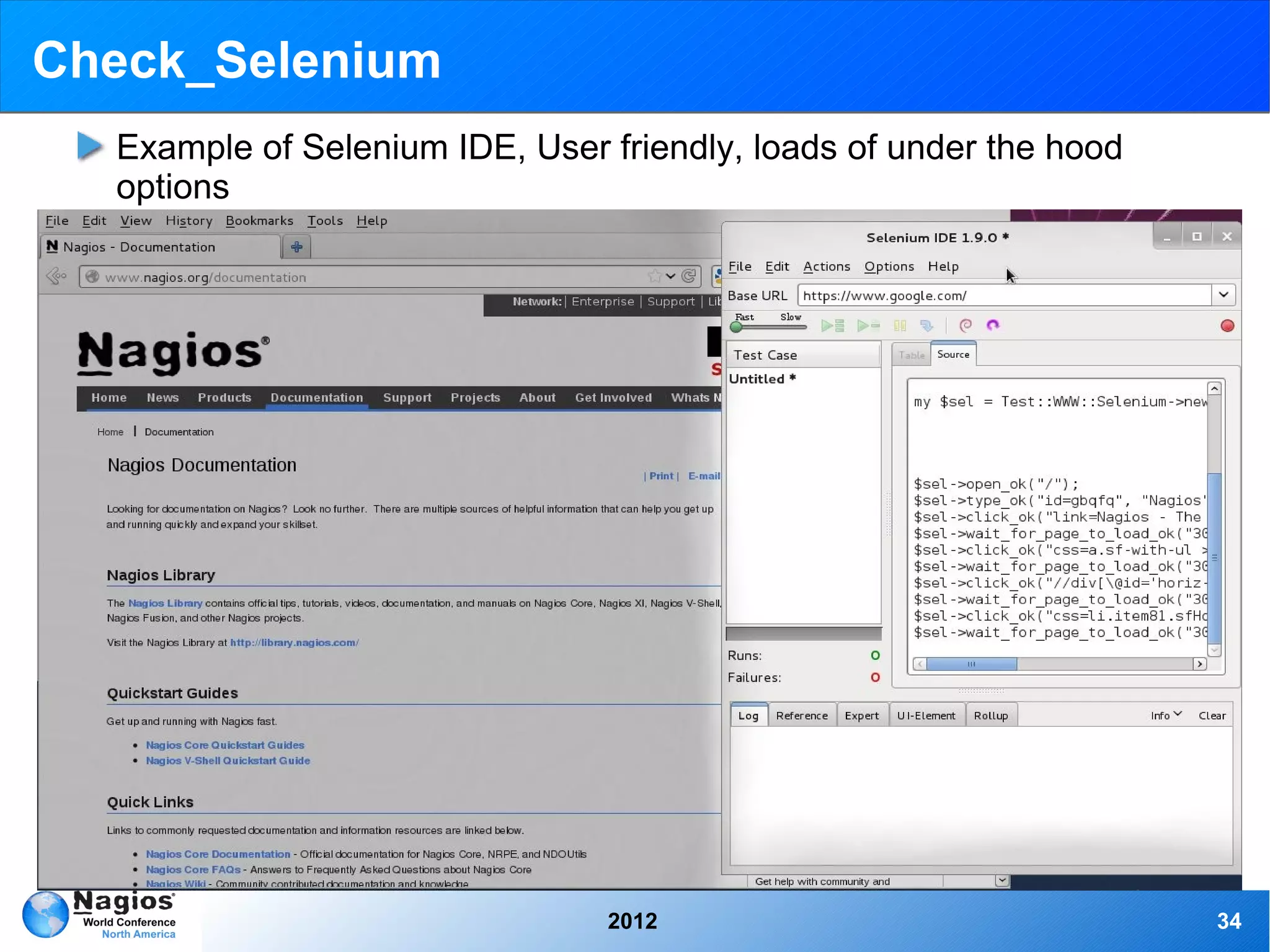Click the rollup swirl icon

pyautogui.click(x=966, y=326)
